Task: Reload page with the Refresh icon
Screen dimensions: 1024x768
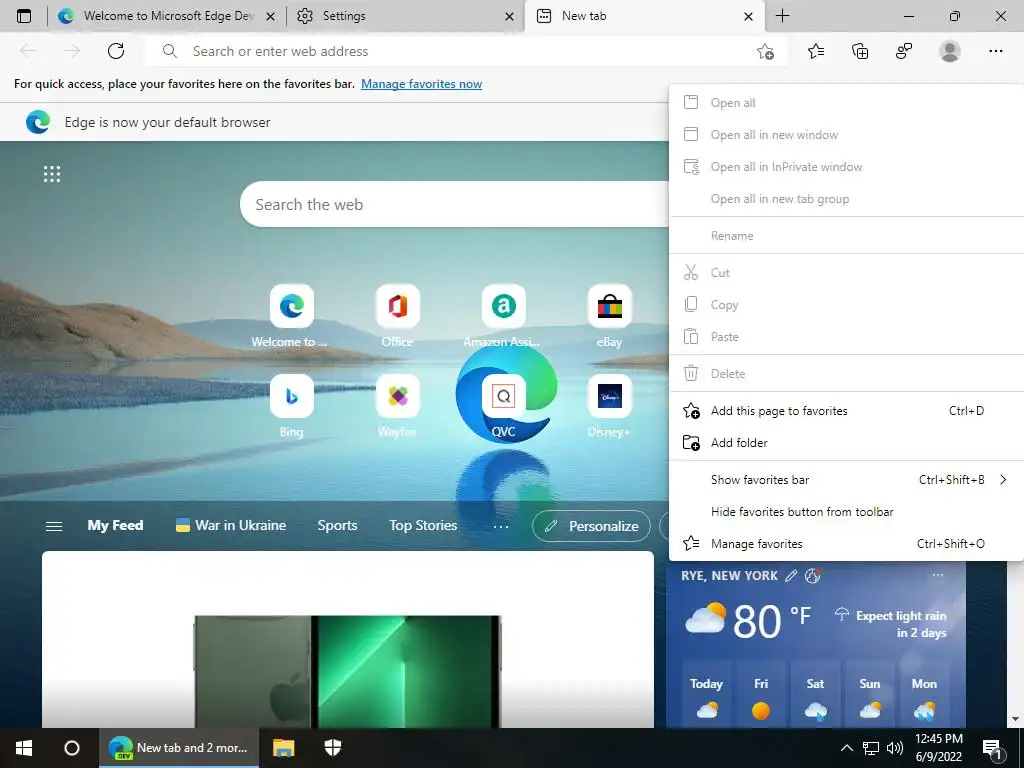Action: pyautogui.click(x=116, y=51)
